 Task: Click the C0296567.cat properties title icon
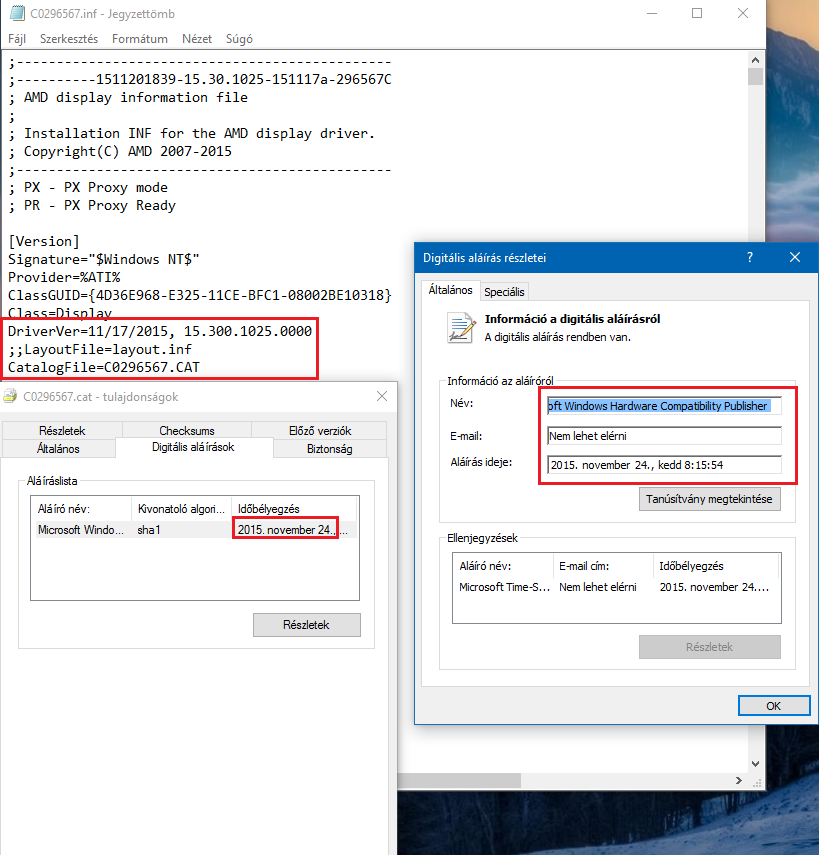(10, 396)
